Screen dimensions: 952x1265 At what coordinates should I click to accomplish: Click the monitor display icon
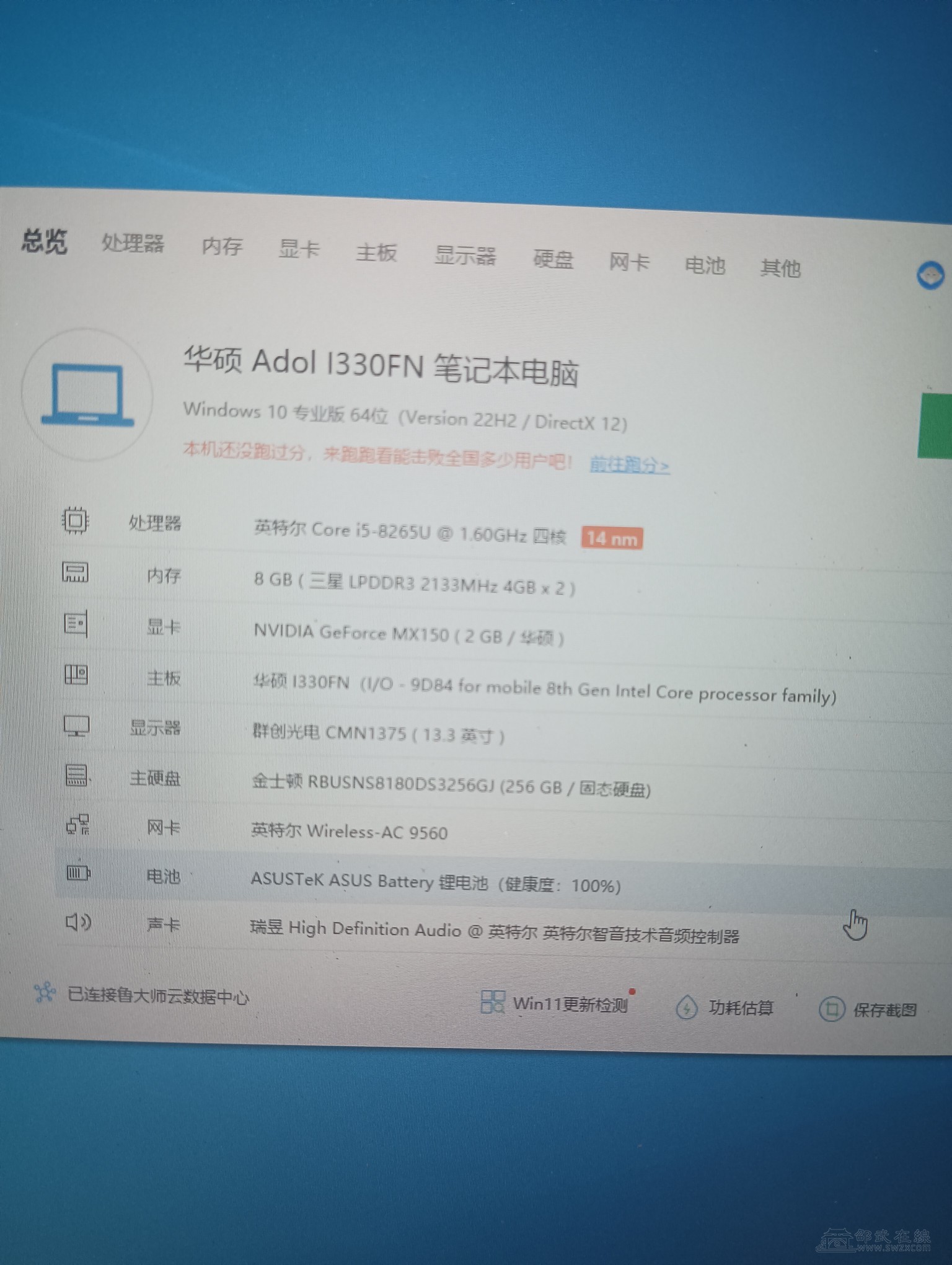click(x=77, y=726)
